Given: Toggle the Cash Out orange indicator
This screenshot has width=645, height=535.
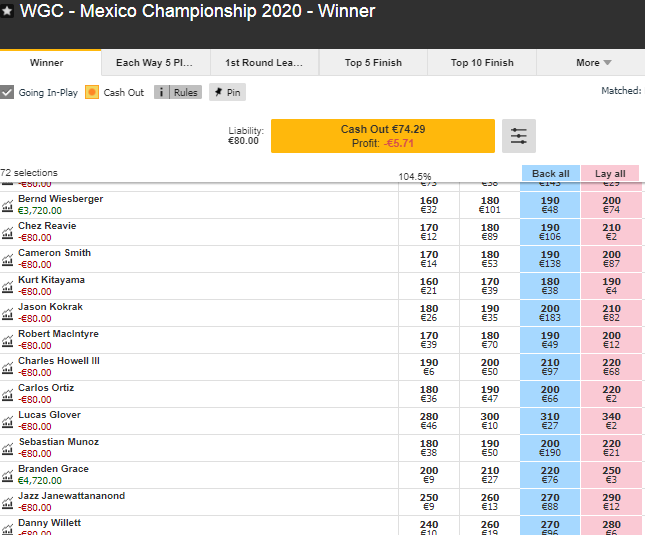Looking at the screenshot, I should [92, 92].
